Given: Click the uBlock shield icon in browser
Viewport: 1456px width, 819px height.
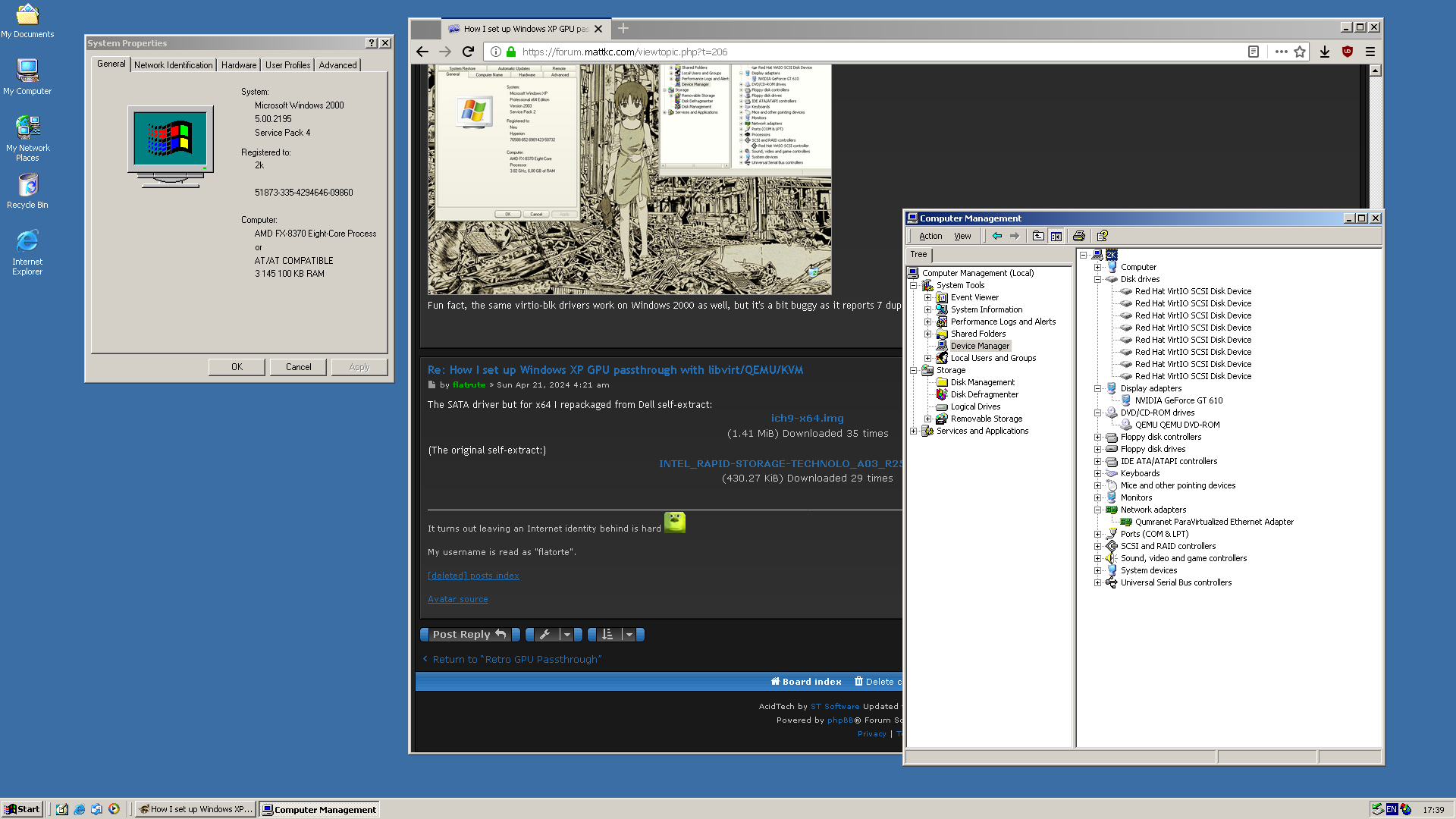Looking at the screenshot, I should [x=1348, y=52].
